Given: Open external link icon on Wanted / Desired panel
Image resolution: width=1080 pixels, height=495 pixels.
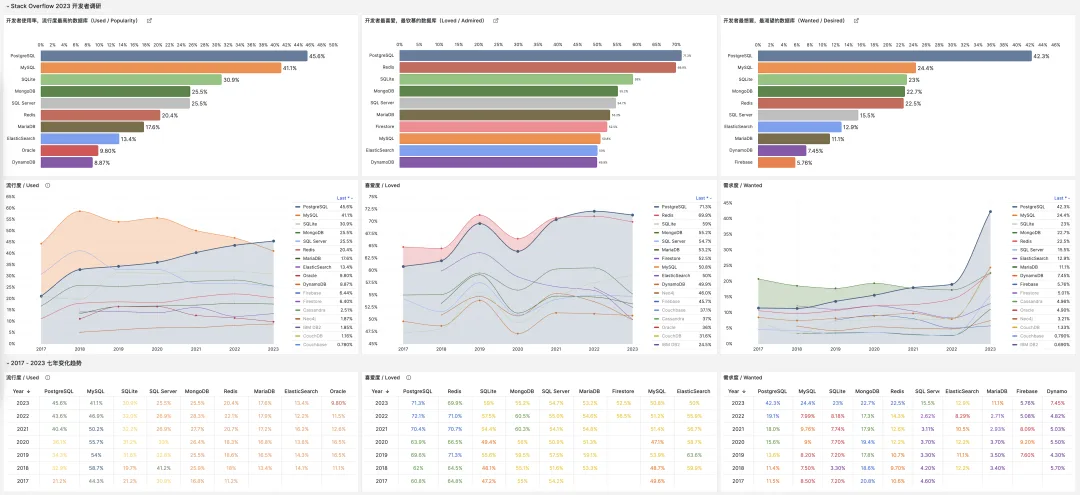Looking at the screenshot, I should (x=856, y=21).
